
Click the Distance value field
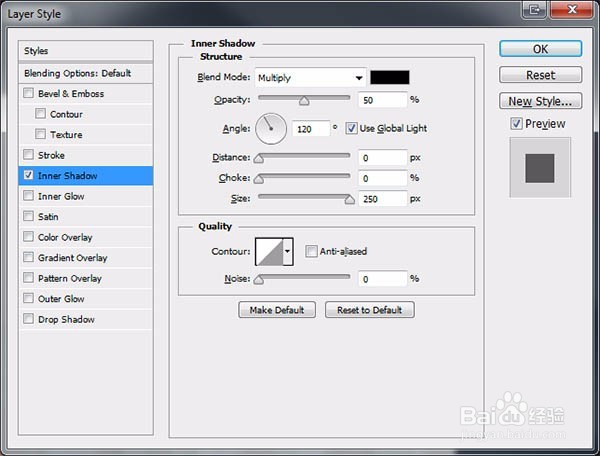pos(382,158)
